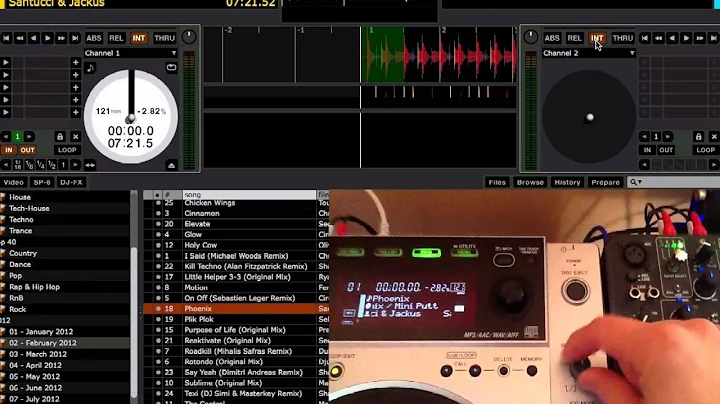The height and width of the screenshot is (404, 720).
Task: Trigger the first cue play arrow on left deck
Action: click(6, 62)
